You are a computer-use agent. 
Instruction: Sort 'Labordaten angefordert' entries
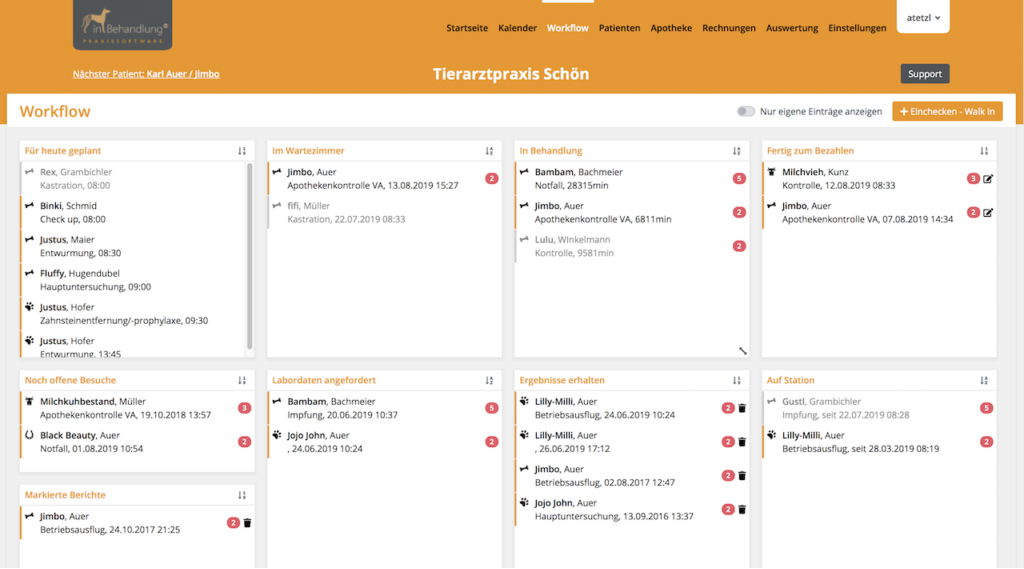point(489,380)
